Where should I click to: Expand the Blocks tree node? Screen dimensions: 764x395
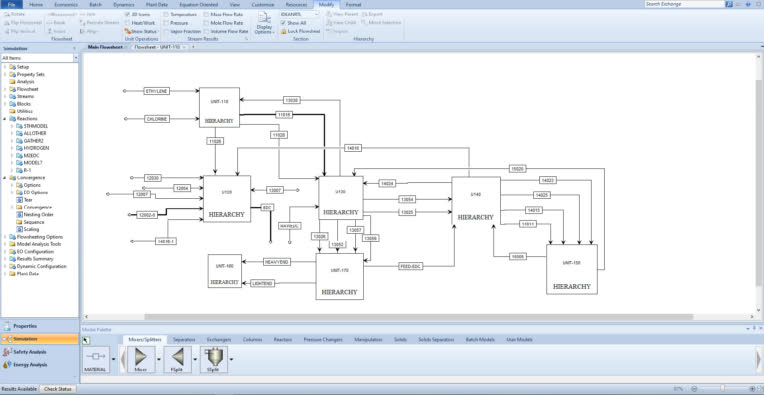click(5, 104)
